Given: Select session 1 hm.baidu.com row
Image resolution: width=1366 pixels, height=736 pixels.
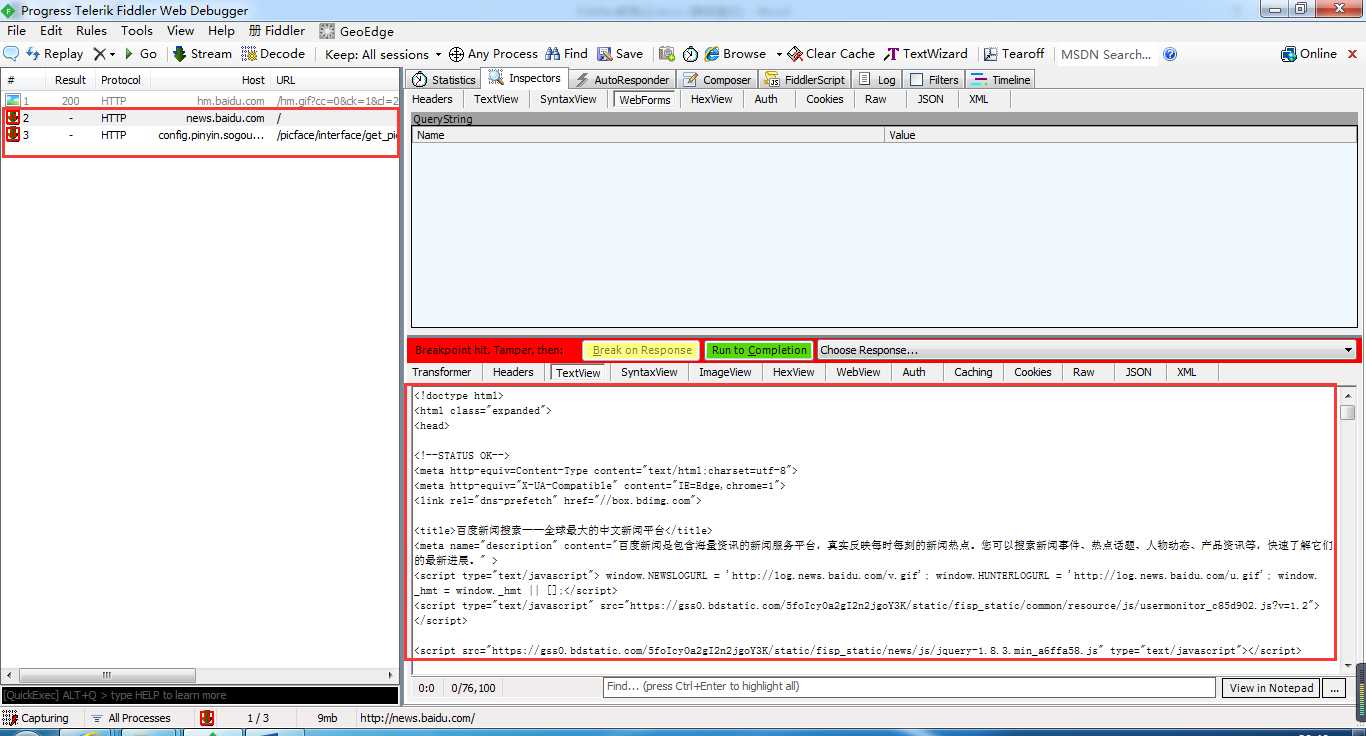Looking at the screenshot, I should coord(200,101).
